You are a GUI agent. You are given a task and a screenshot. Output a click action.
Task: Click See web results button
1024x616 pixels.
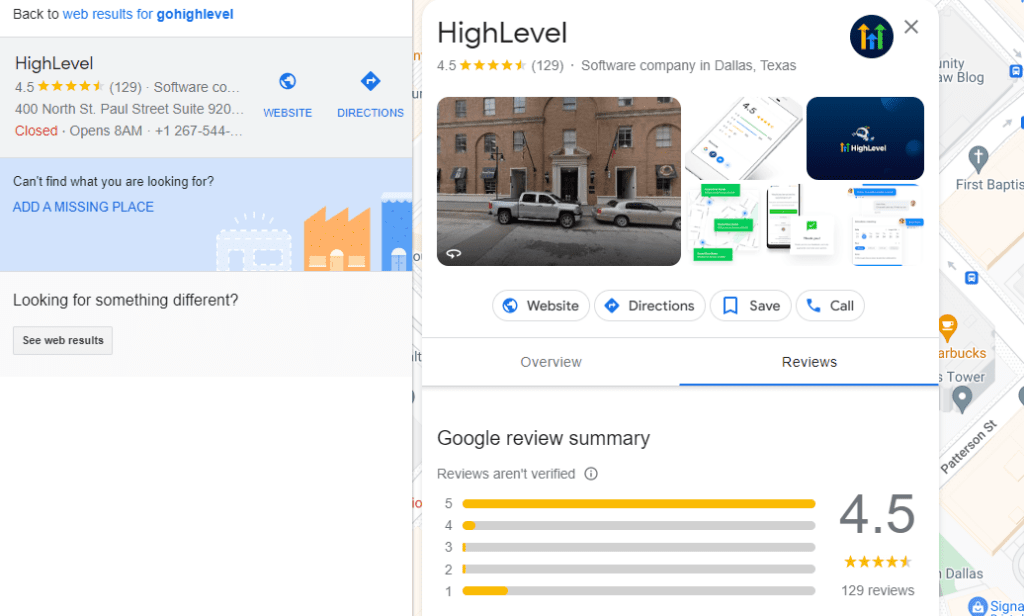click(x=63, y=340)
